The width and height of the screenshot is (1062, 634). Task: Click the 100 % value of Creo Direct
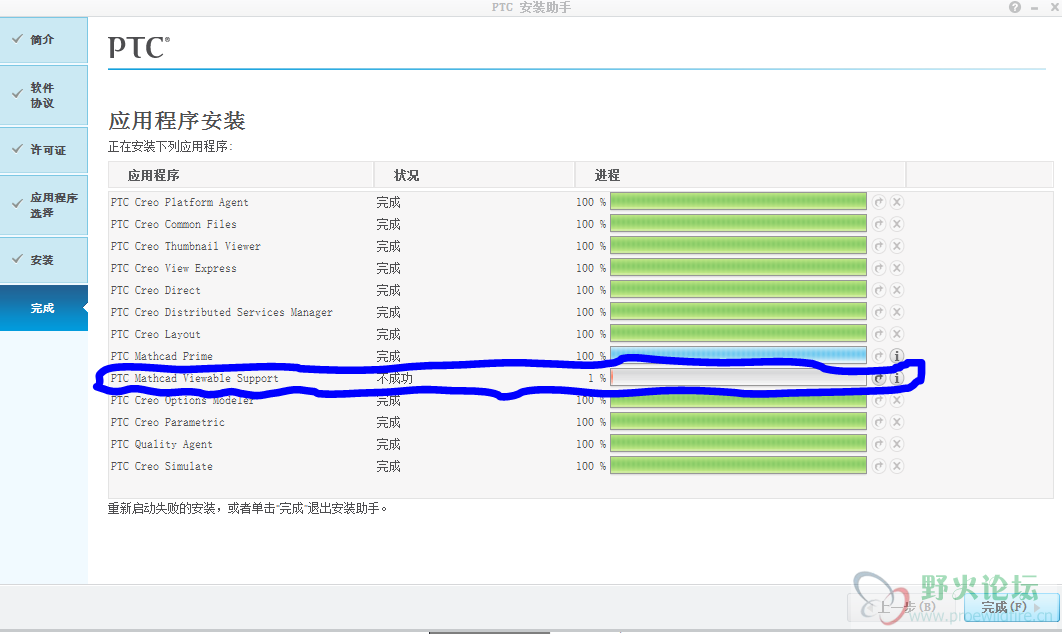(591, 290)
